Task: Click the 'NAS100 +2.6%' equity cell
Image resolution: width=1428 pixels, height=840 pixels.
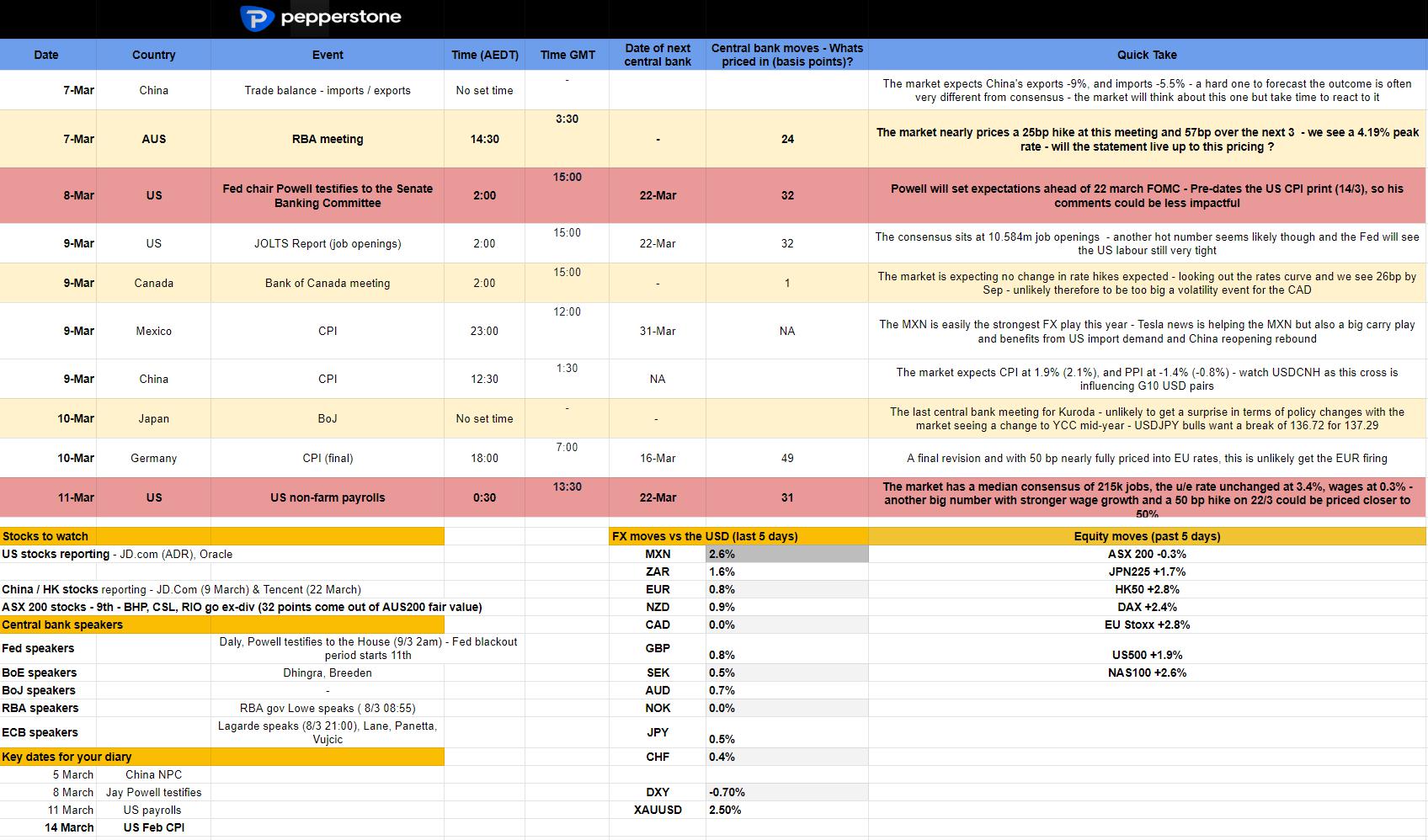Action: (1147, 673)
